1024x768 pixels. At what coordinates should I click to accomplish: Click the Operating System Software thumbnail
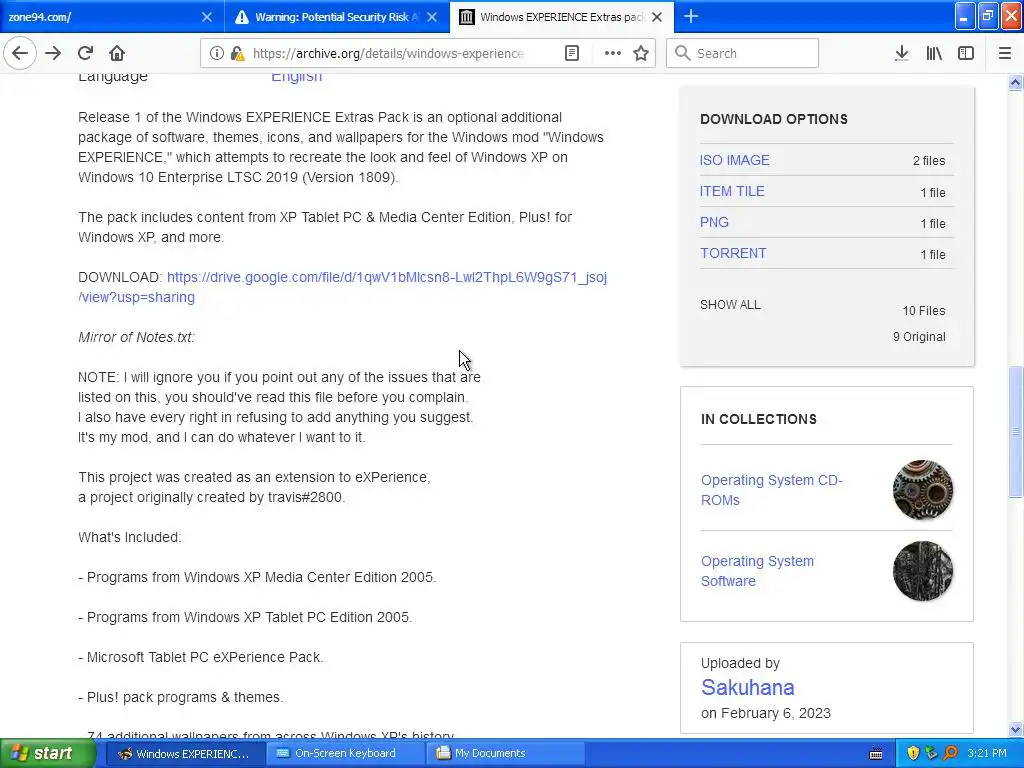tap(922, 571)
